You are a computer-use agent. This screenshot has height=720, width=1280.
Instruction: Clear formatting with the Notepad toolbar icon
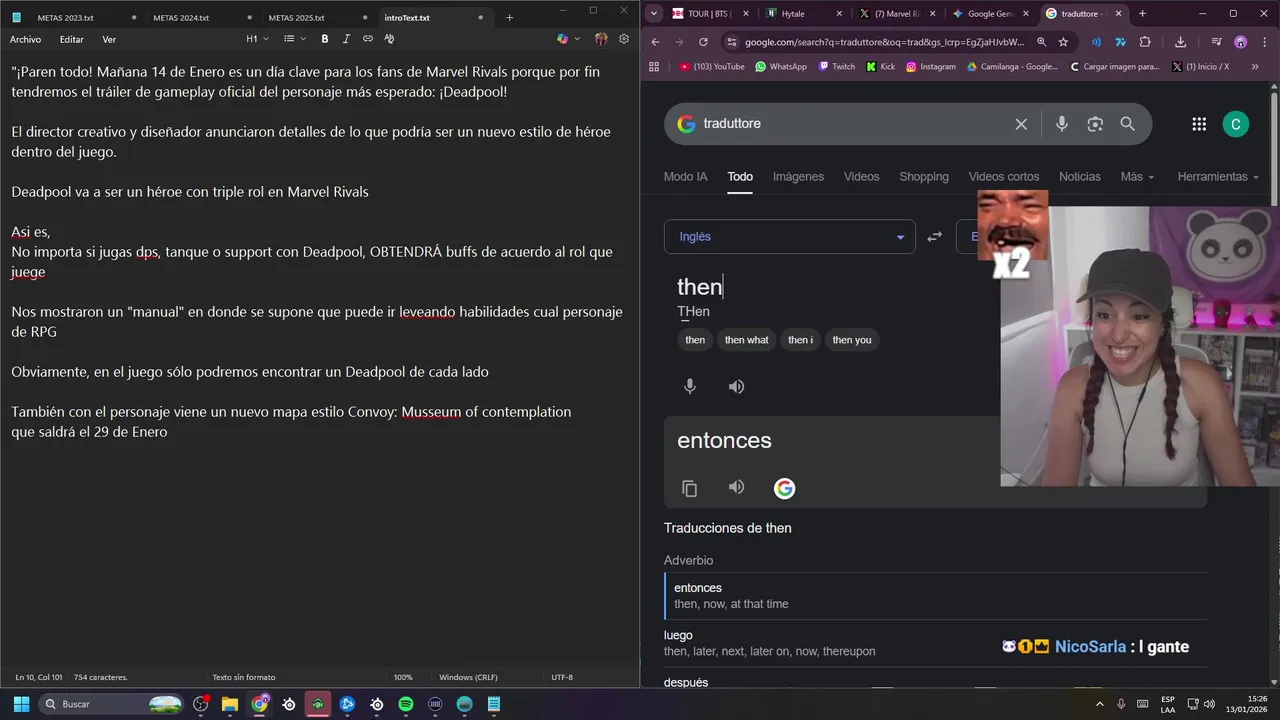pos(389,39)
